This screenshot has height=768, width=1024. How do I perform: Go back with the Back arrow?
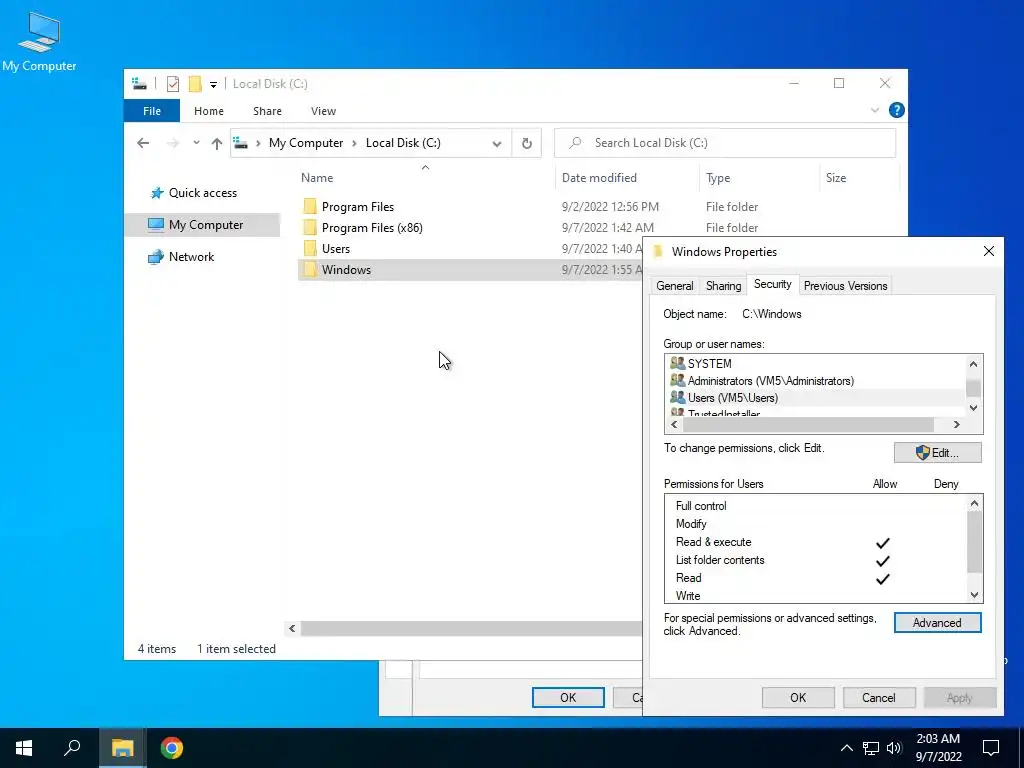coord(143,143)
